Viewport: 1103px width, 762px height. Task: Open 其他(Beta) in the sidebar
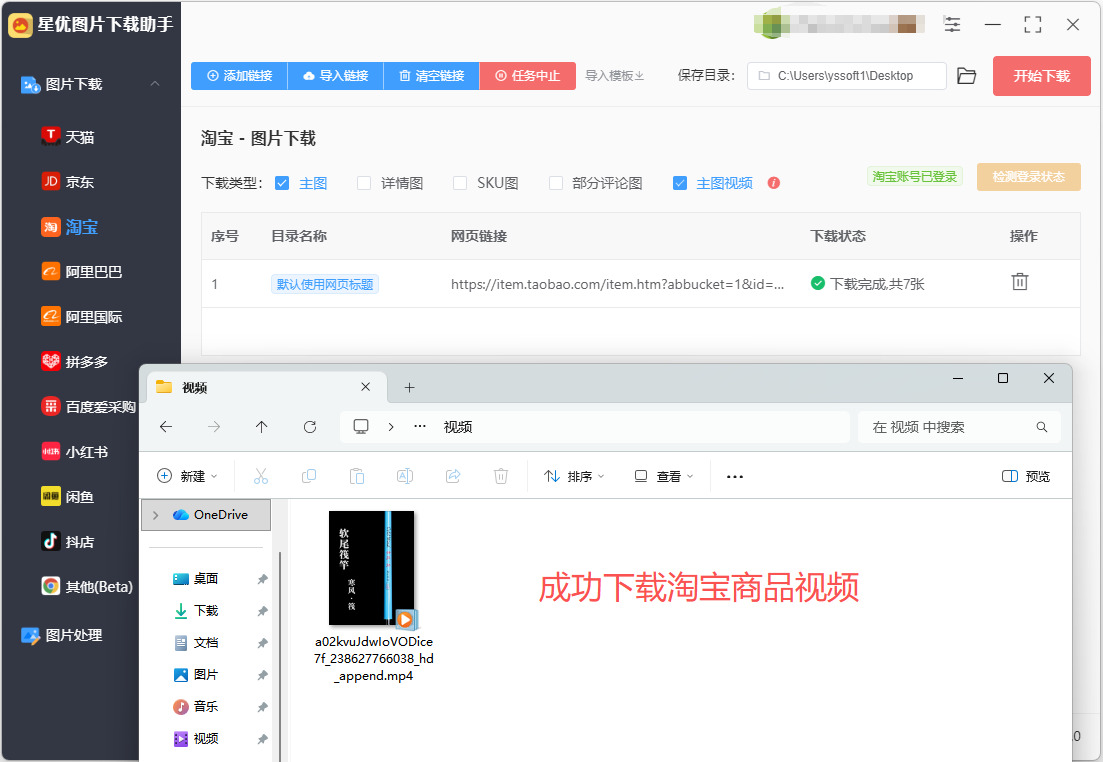click(87, 586)
